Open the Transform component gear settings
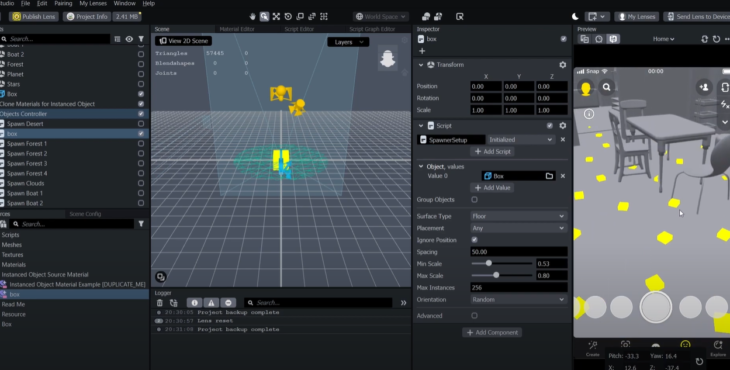The height and width of the screenshot is (370, 730). click(562, 65)
